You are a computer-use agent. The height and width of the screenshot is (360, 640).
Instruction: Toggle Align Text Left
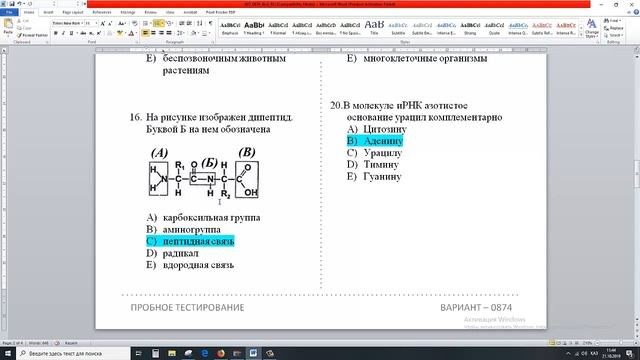pyautogui.click(x=145, y=33)
